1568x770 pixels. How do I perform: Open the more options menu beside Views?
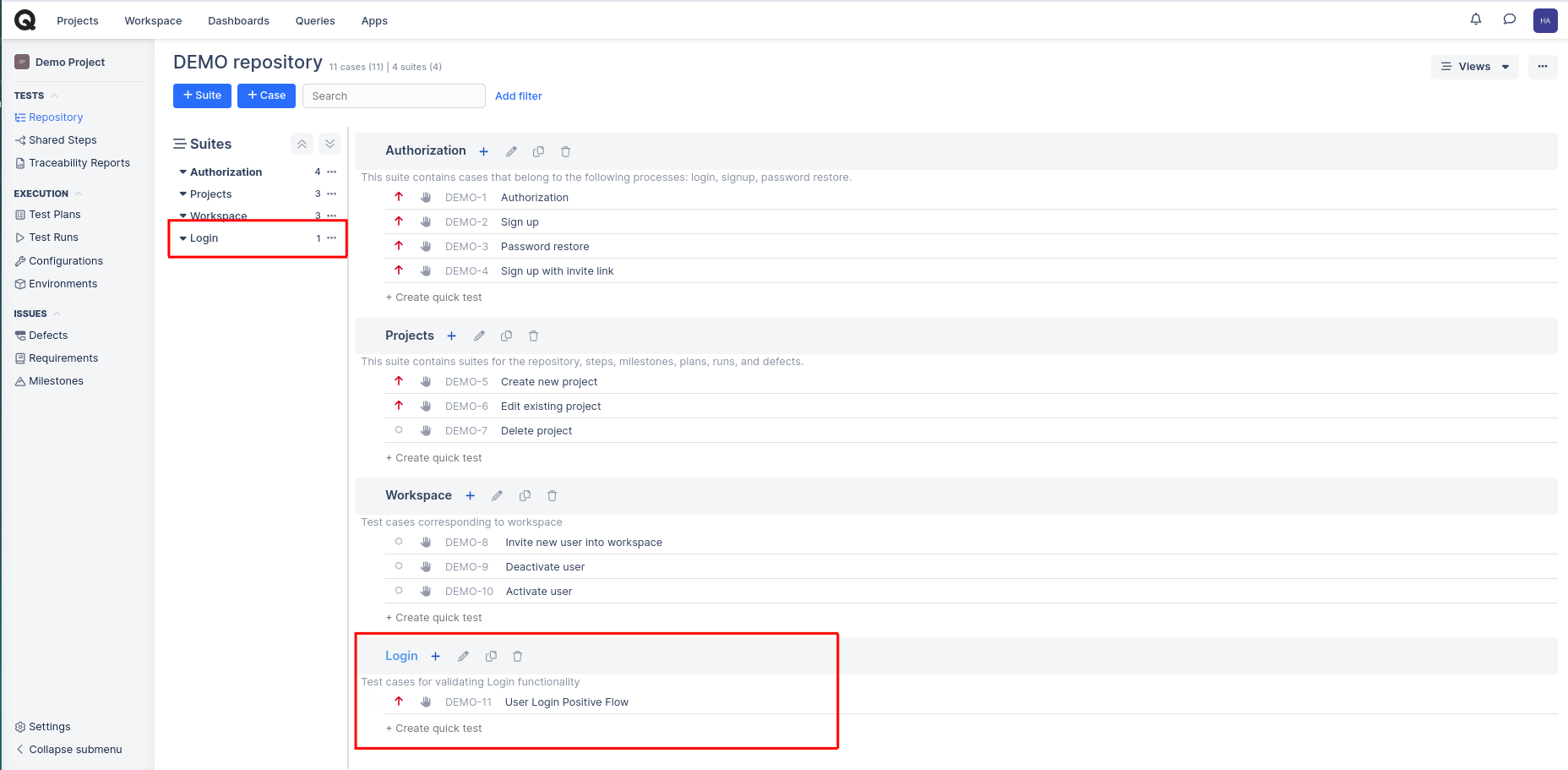[x=1542, y=67]
